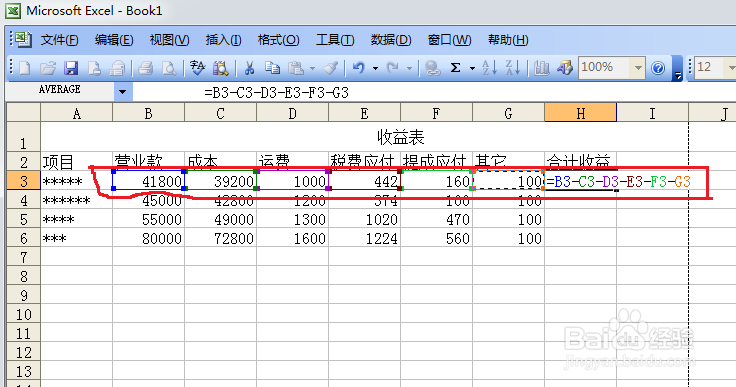Click the AVERAGE name box
Image resolution: width=736 pixels, height=387 pixels.
pos(60,92)
